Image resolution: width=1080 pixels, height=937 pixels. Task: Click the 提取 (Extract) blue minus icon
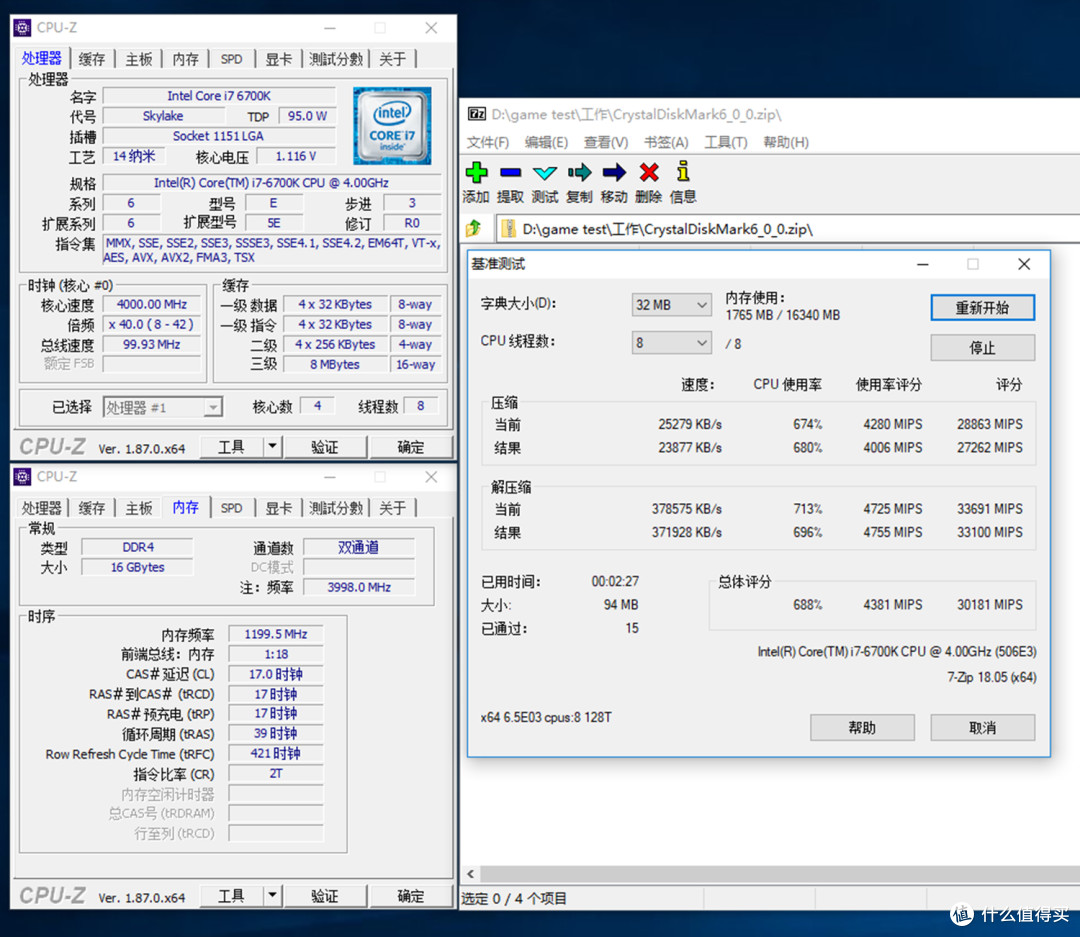tap(510, 172)
